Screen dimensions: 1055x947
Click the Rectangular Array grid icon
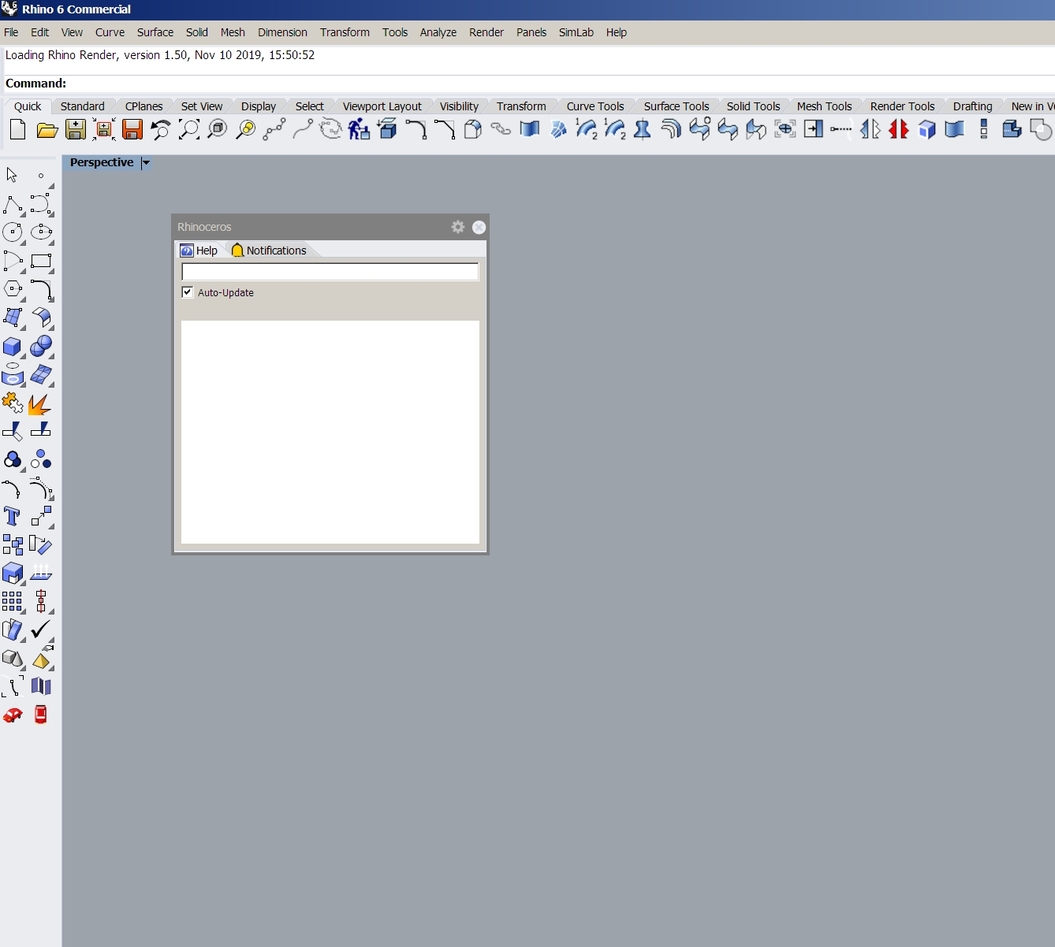point(12,601)
